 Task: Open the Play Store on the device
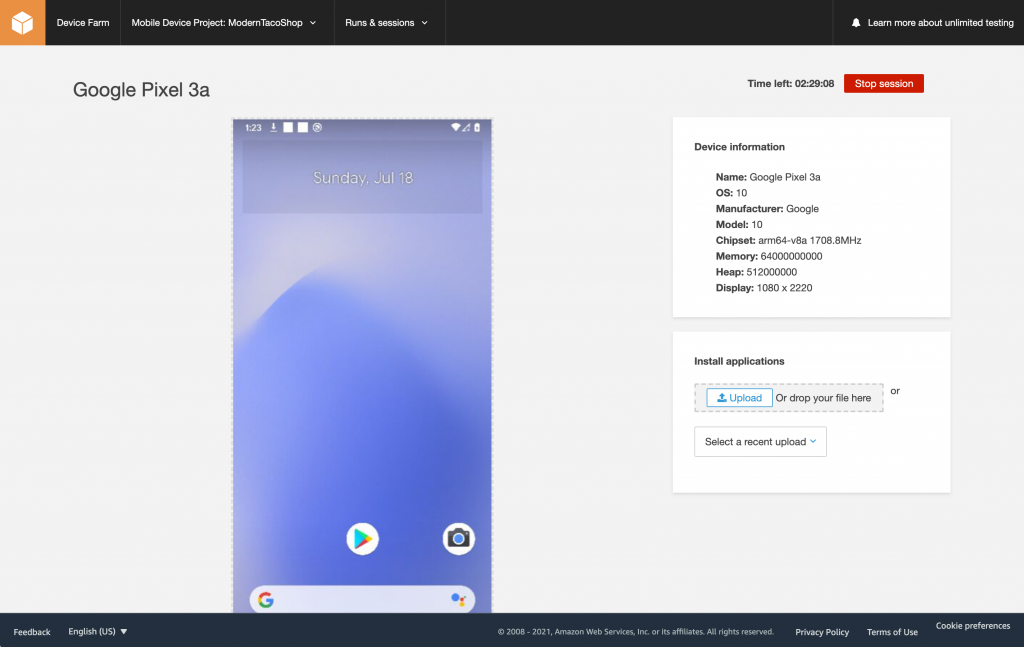pyautogui.click(x=362, y=538)
